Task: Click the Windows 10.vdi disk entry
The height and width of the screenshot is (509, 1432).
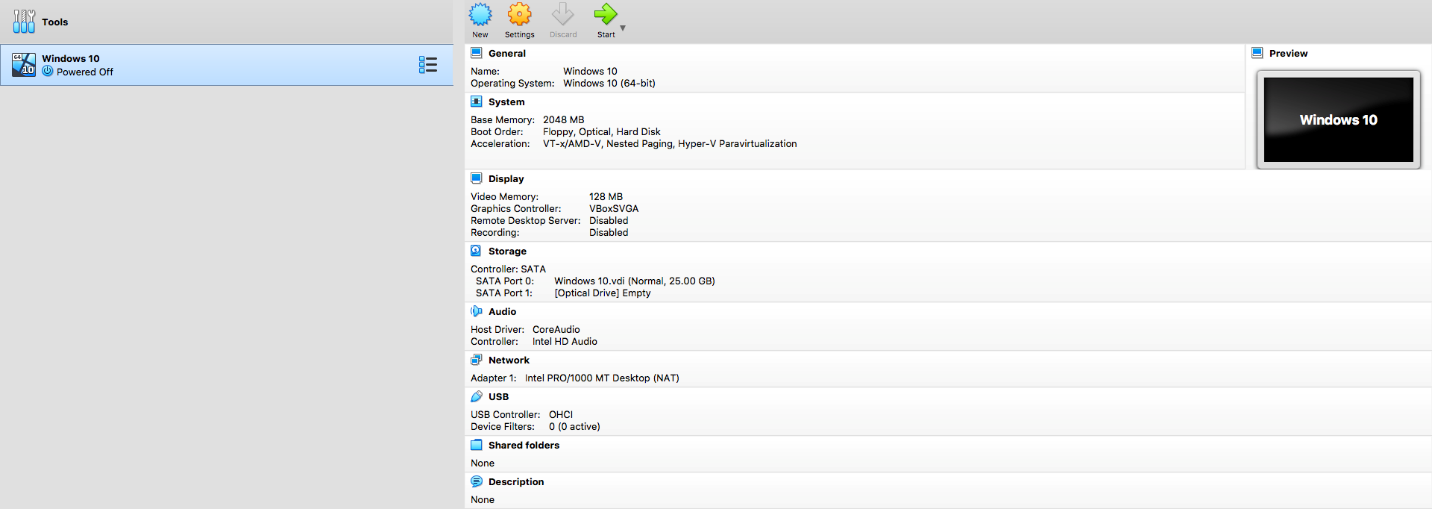Action: [x=635, y=281]
